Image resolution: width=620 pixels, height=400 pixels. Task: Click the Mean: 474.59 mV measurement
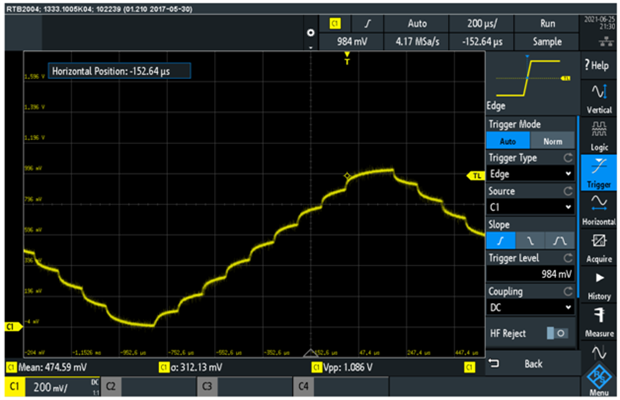(x=53, y=368)
